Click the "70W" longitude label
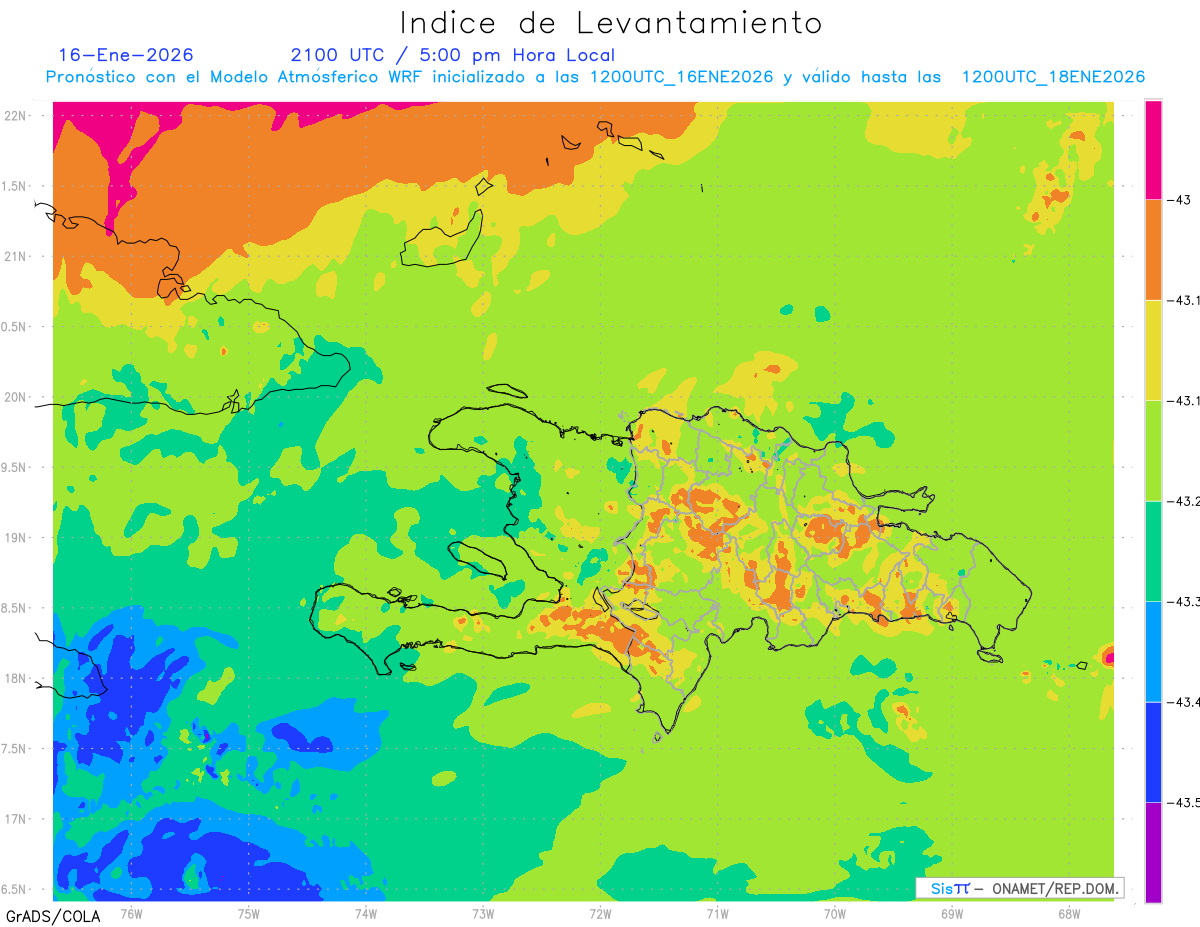Viewport: 1200px width, 927px height. pyautogui.click(x=835, y=913)
